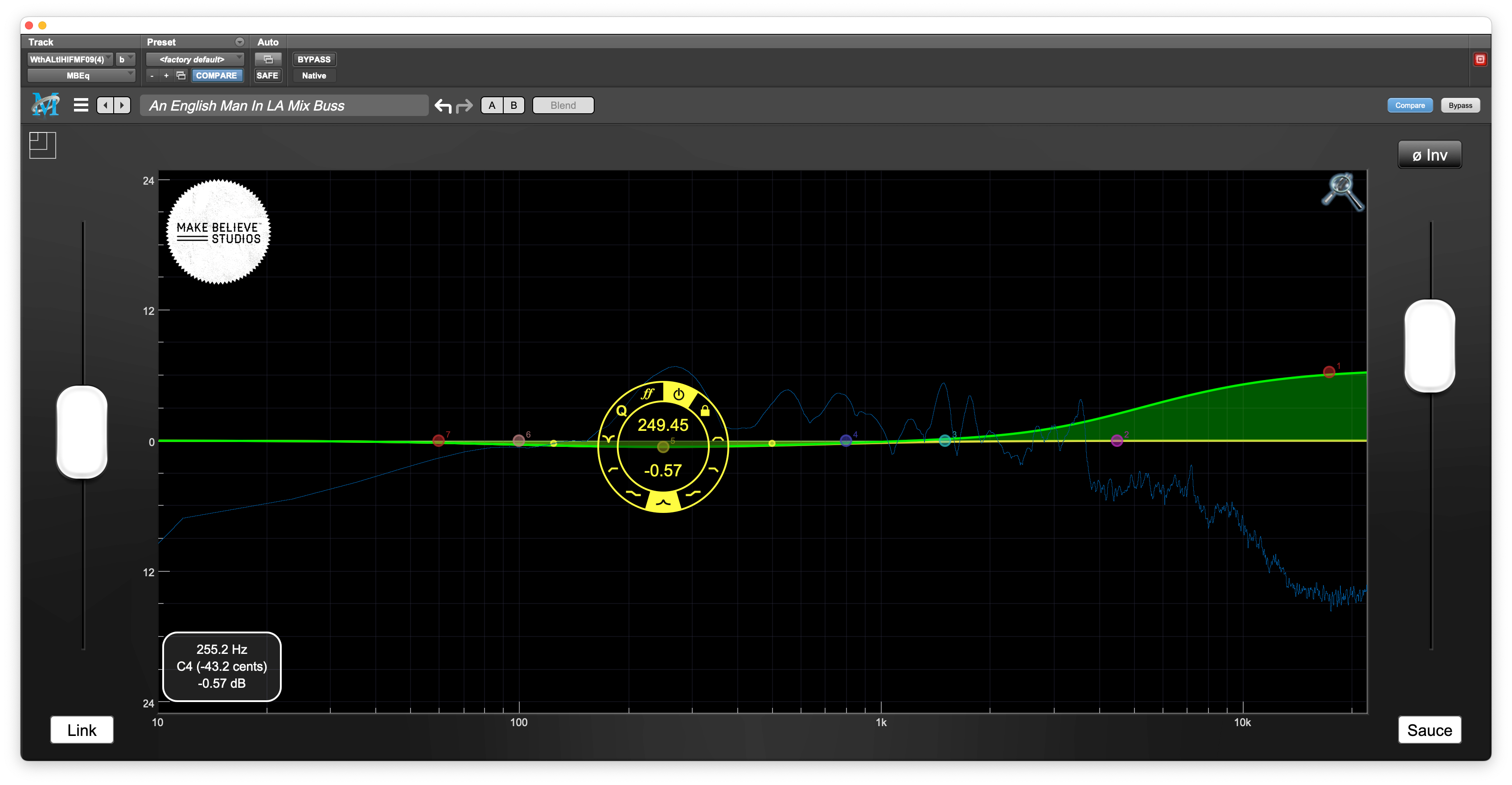Click the redo arrow icon
The width and height of the screenshot is (1512, 785).
point(464,106)
